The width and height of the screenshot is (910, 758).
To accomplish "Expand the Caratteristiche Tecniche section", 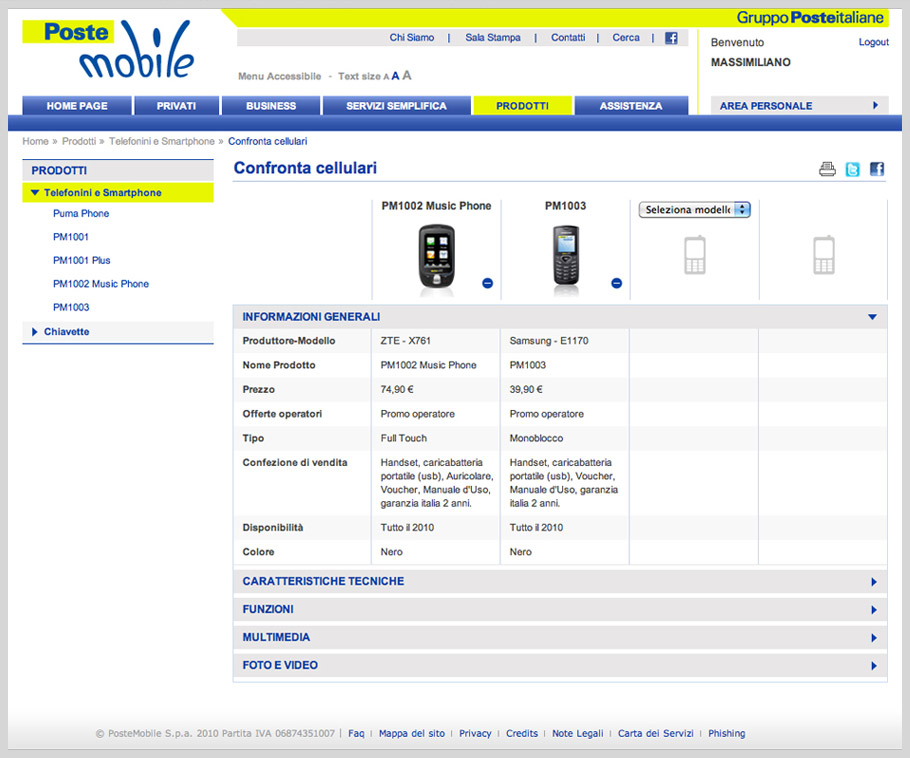I will [560, 582].
